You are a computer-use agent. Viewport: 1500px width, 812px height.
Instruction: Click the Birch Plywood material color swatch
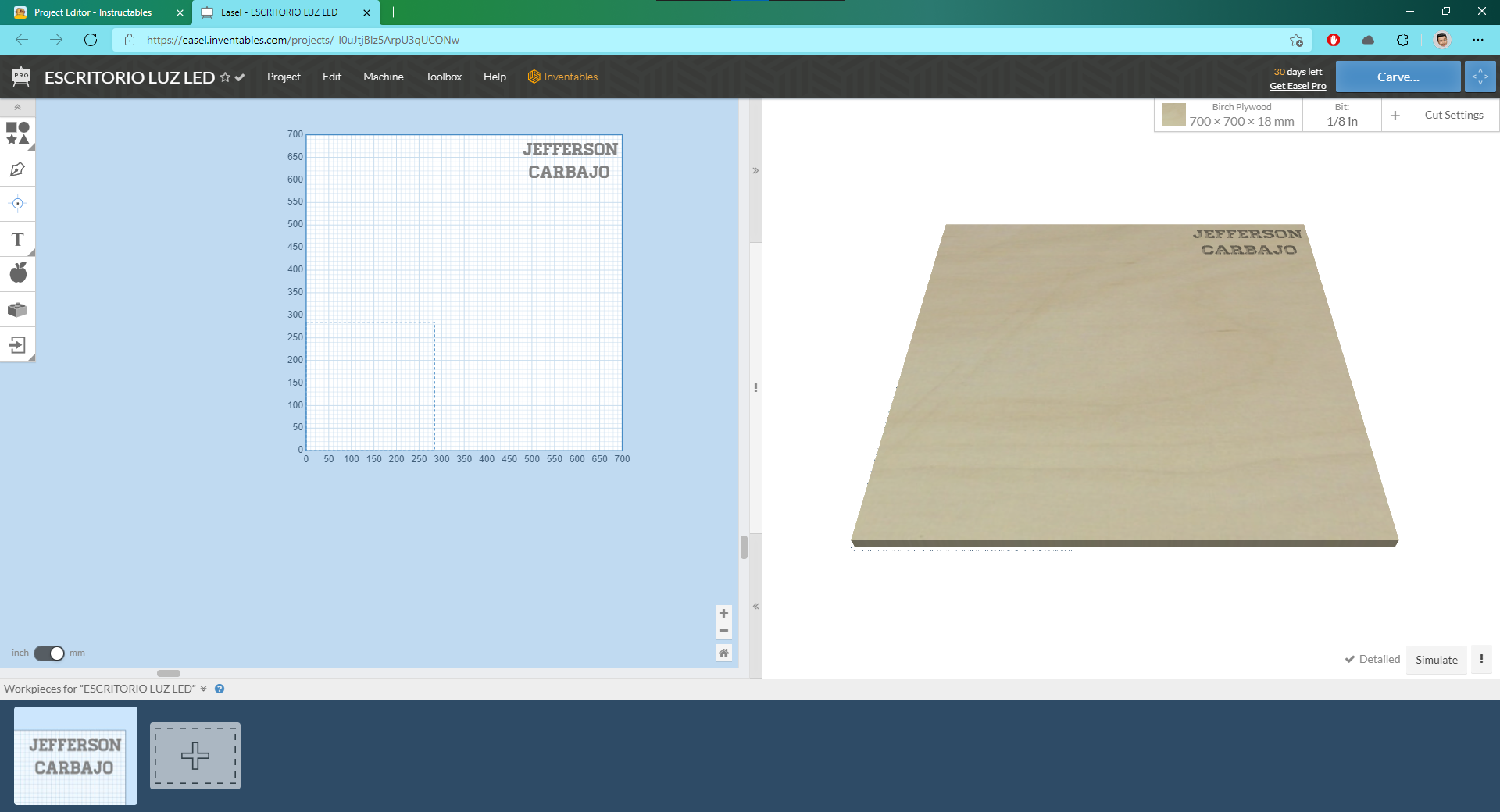(x=1173, y=115)
